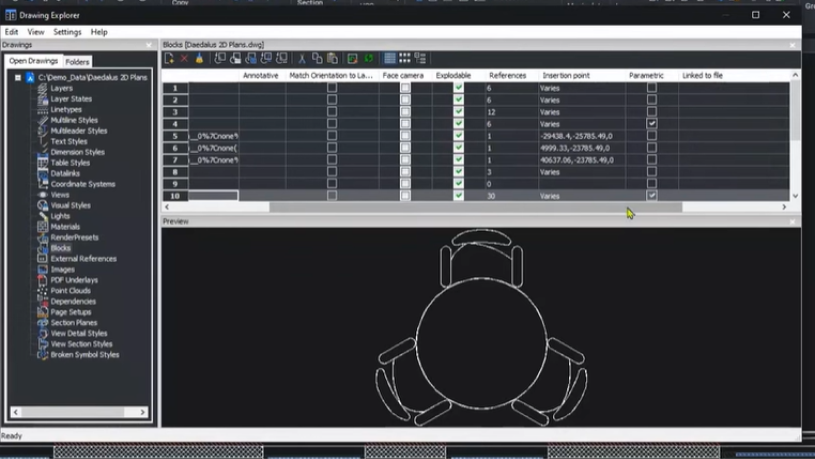815x459 pixels.
Task: Click the Cut scissors icon
Action: (301, 58)
